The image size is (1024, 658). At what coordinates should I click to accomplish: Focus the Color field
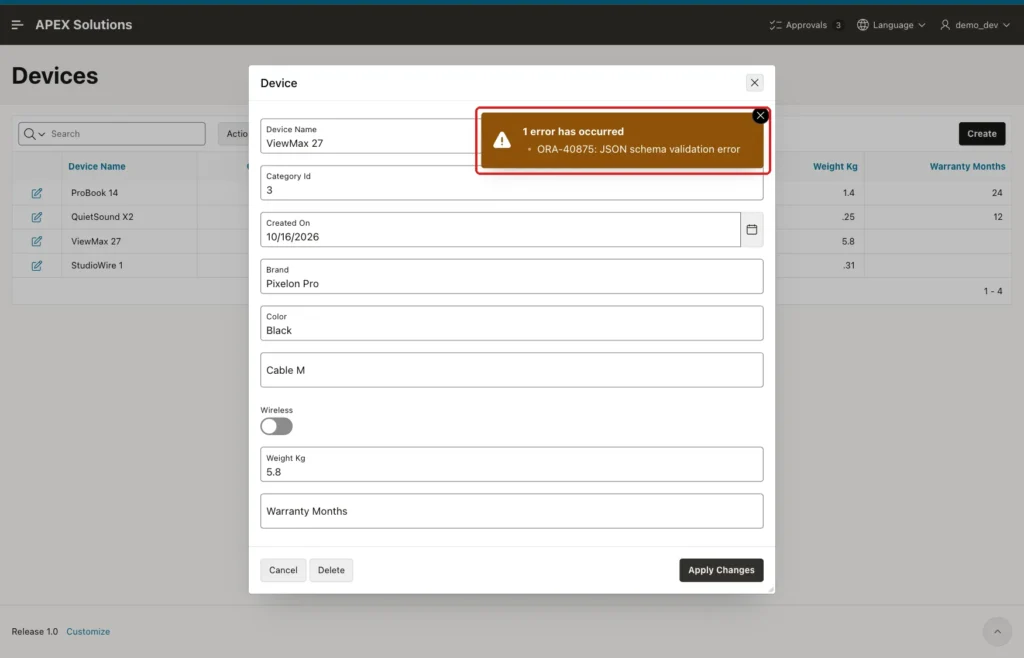click(511, 323)
